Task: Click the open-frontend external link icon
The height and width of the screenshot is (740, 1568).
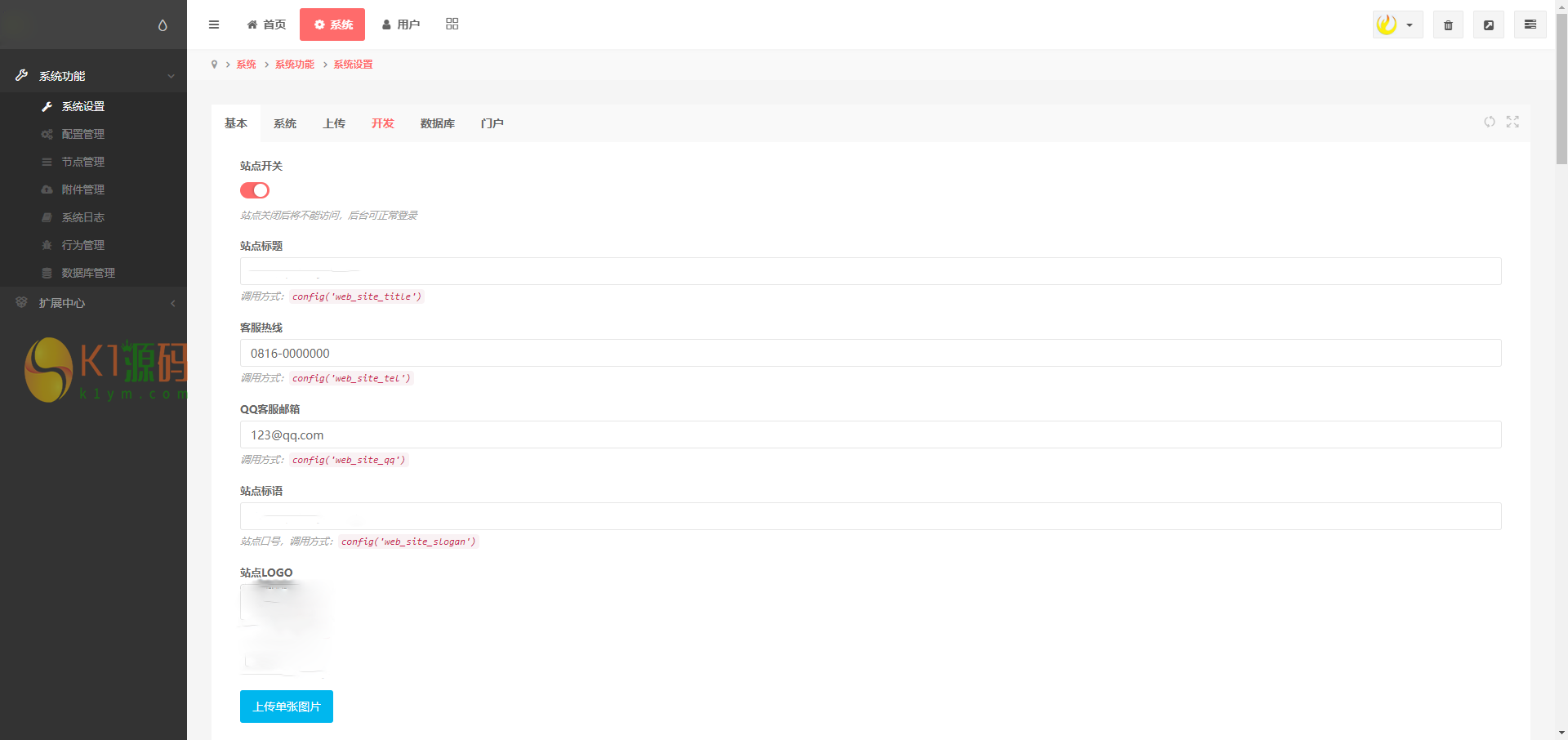Action: coord(1489,25)
